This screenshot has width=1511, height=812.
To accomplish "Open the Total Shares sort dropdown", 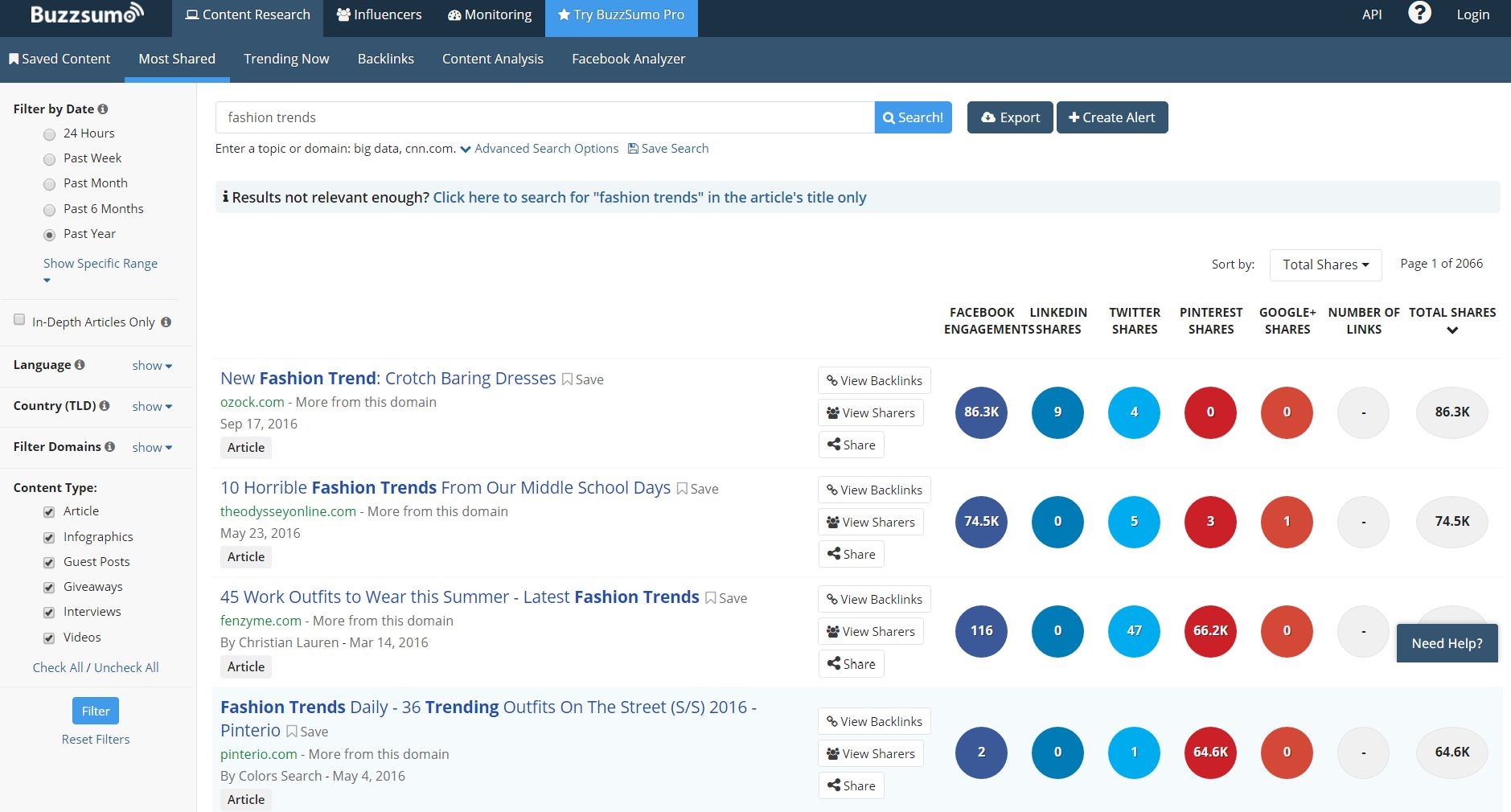I will (1324, 265).
